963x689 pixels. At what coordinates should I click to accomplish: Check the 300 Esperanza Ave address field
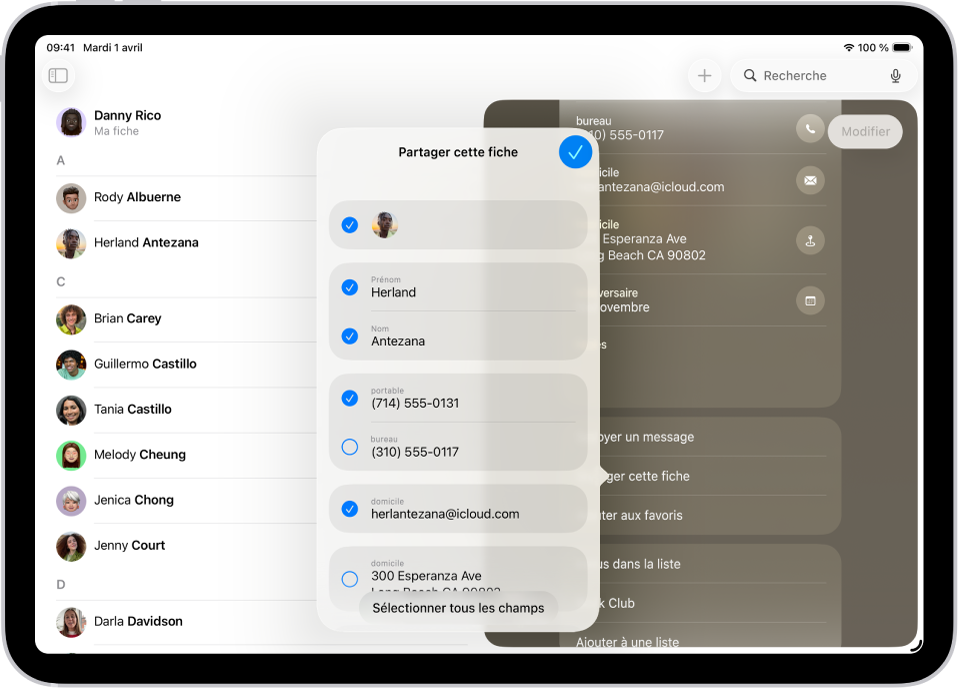(x=349, y=579)
